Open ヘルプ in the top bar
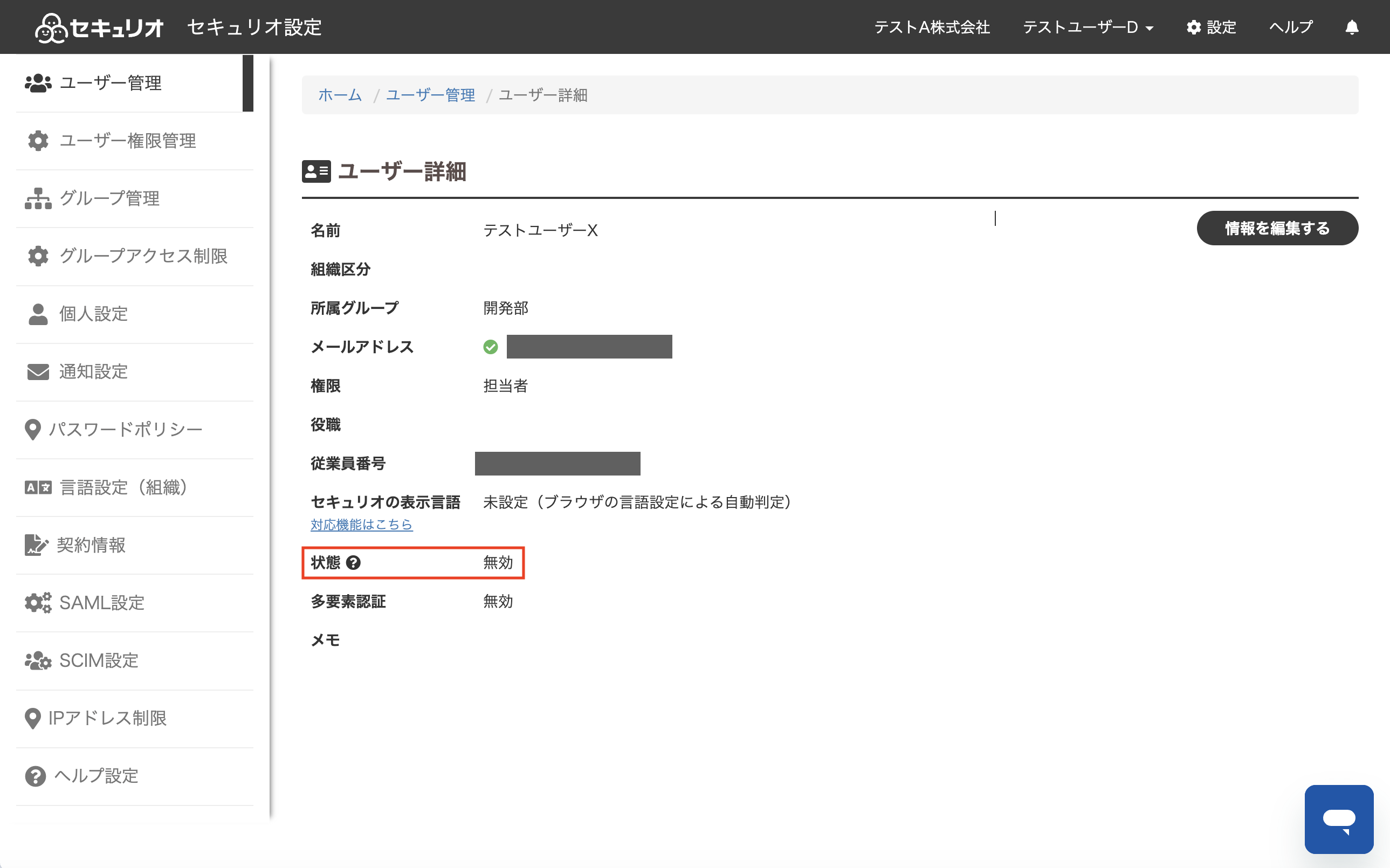Screen dimensions: 1390x868 [1291, 27]
